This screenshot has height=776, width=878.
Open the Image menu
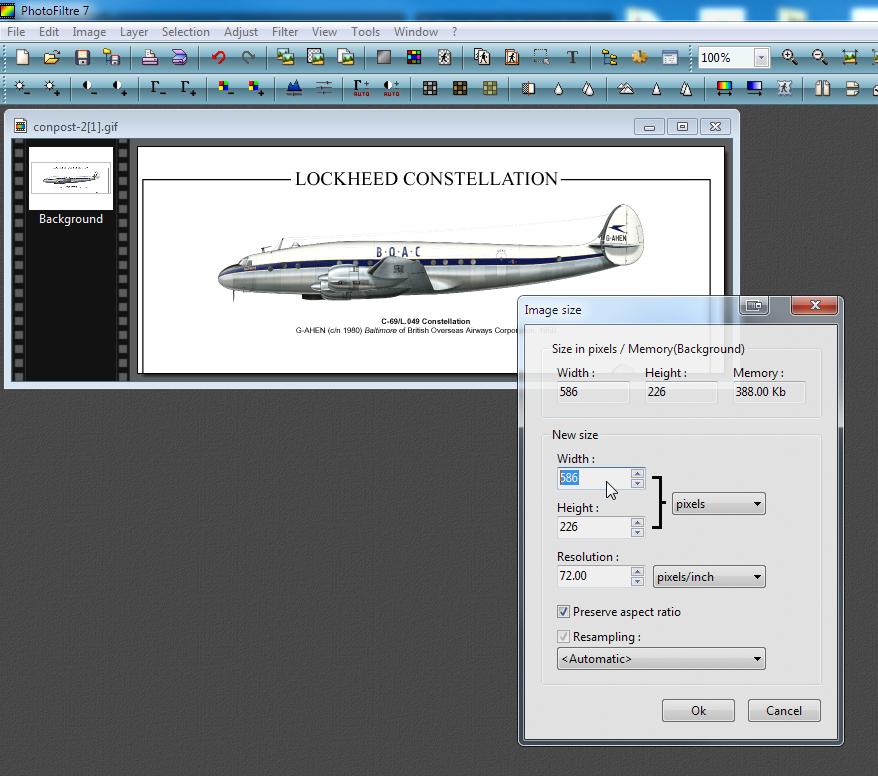[x=89, y=32]
